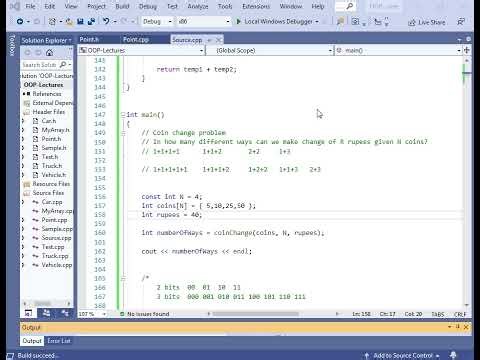This screenshot has width=480, height=360.
Task: Click the Solution Explorer view icon at the panel's bottom
Action: pyautogui.click(x=29, y=313)
